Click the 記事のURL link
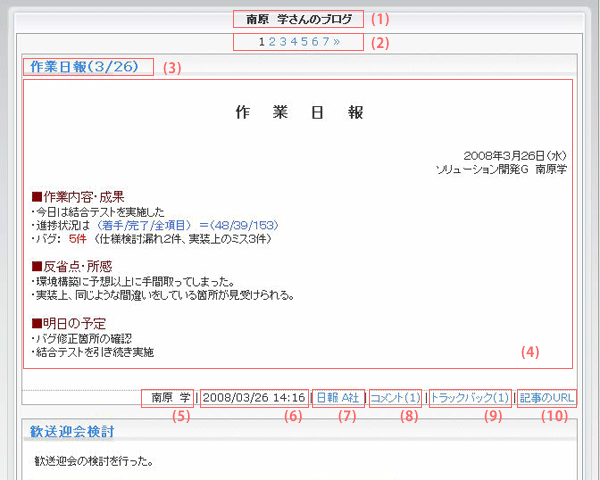600x480 pixels. pos(547,398)
